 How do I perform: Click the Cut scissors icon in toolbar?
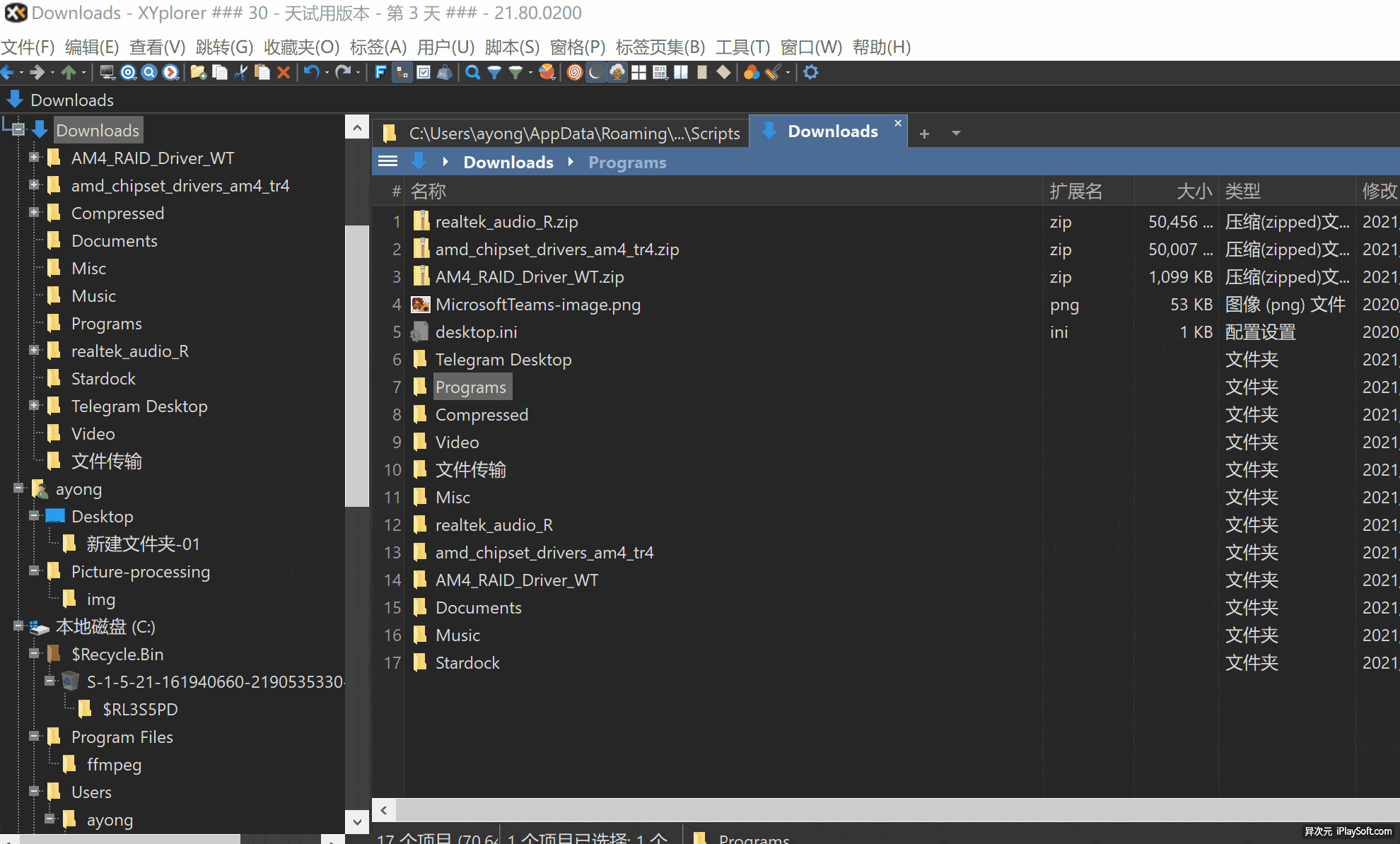[x=241, y=72]
